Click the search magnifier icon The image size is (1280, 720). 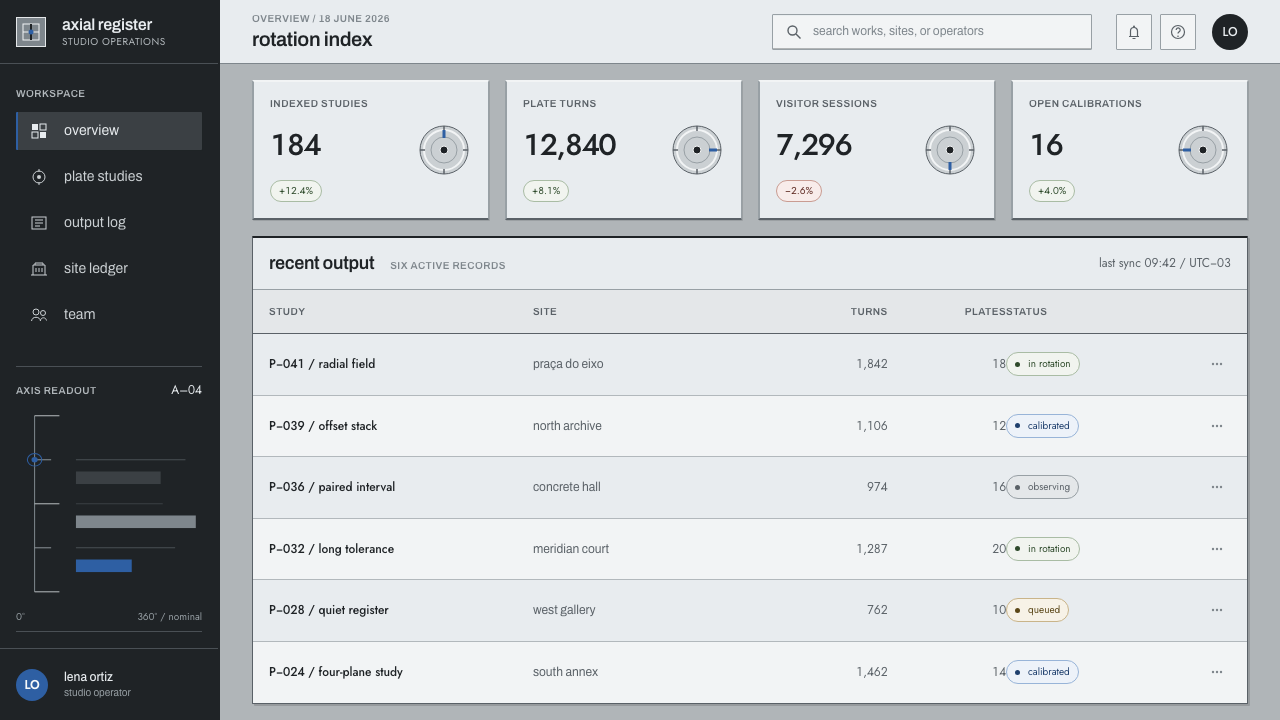[794, 32]
